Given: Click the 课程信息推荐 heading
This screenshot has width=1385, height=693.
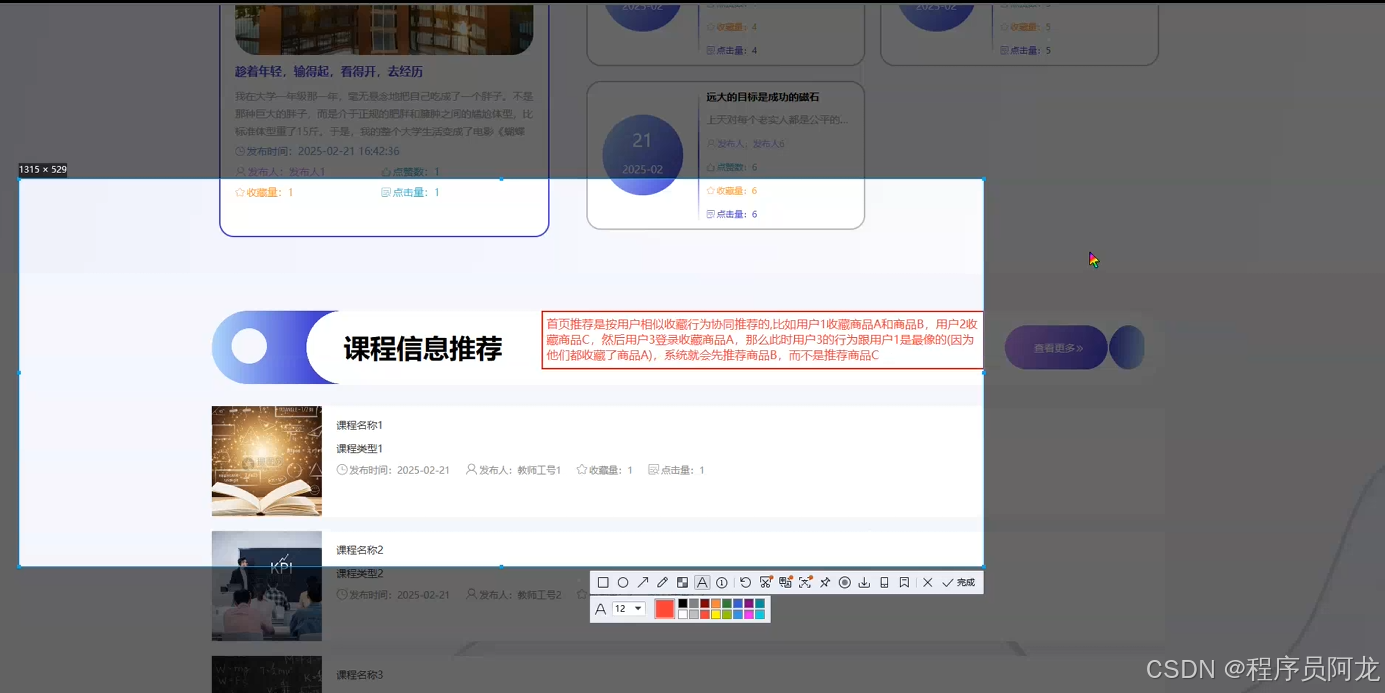Looking at the screenshot, I should click(423, 349).
